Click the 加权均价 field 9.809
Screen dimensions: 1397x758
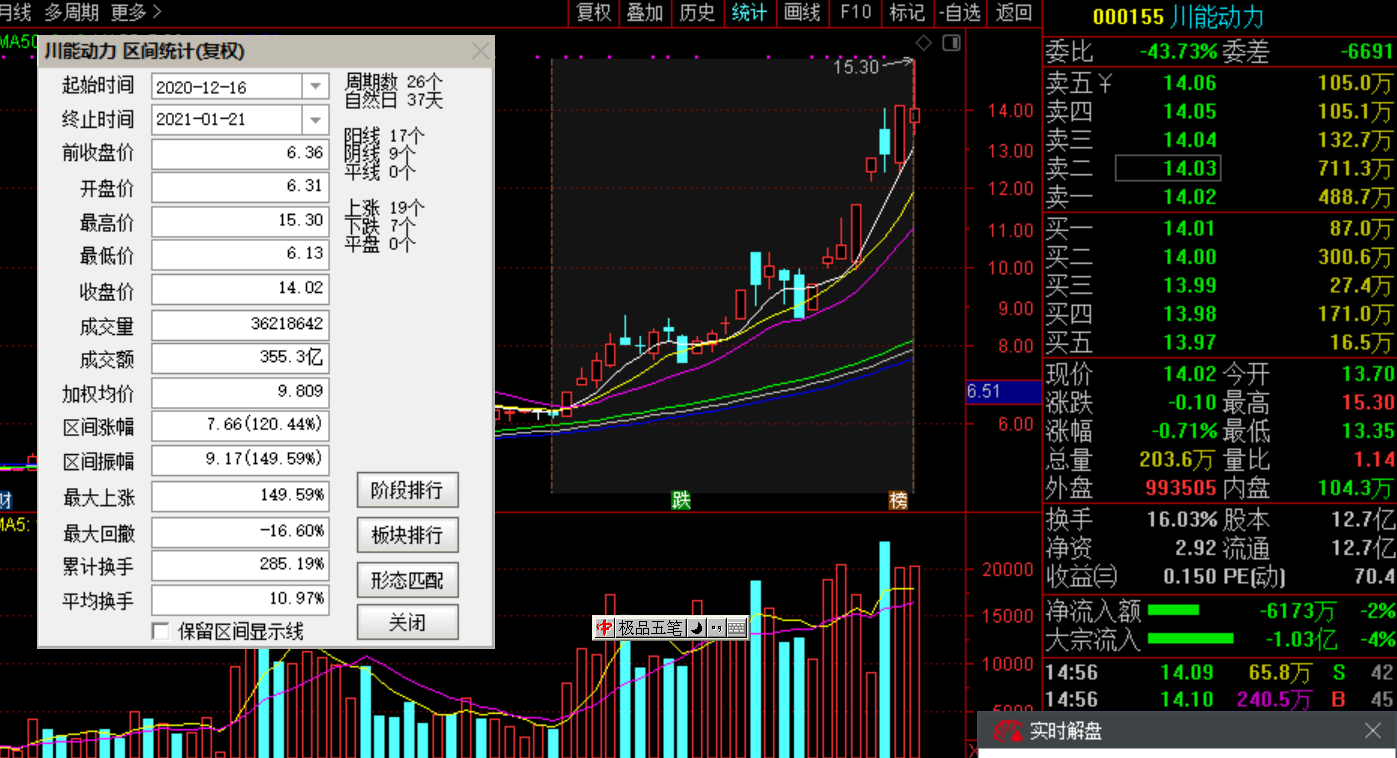240,392
